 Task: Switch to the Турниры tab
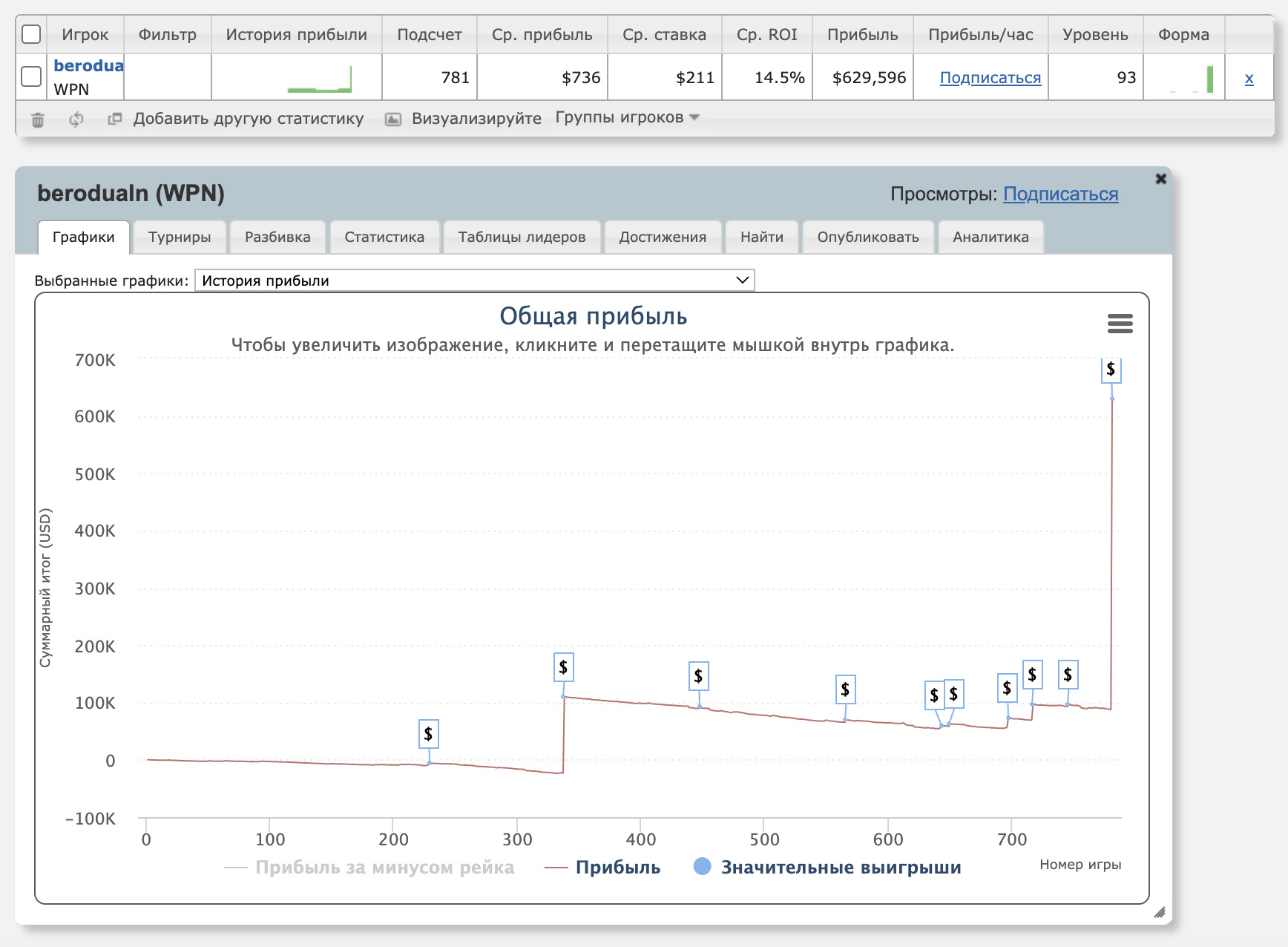[x=180, y=237]
